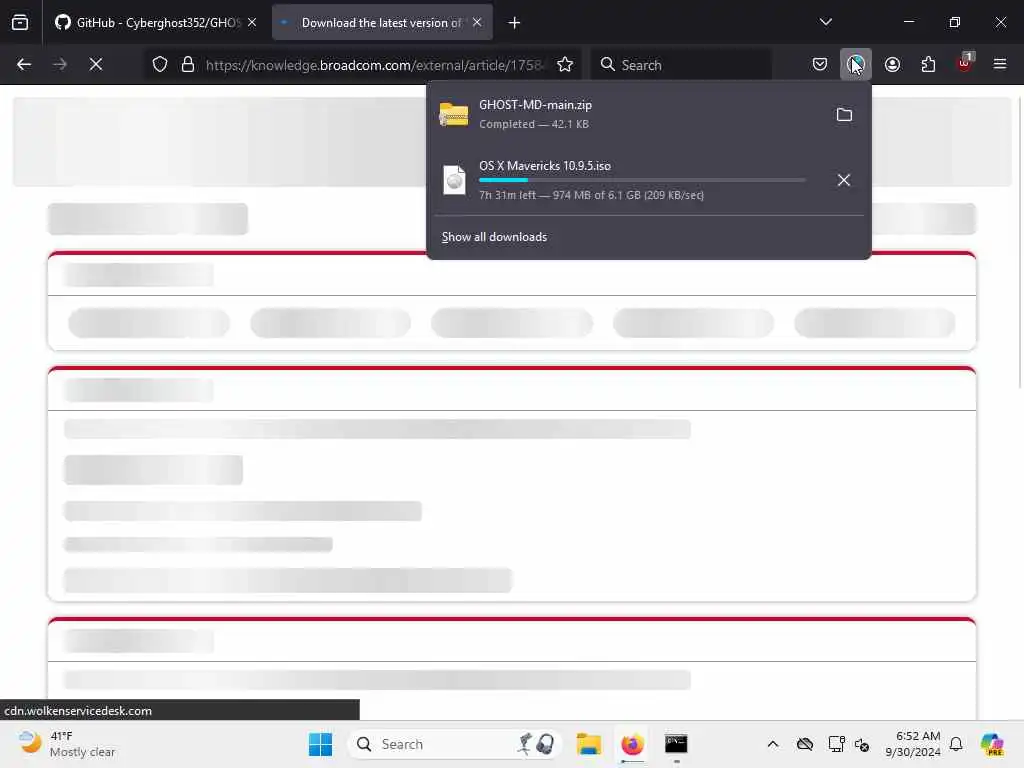Open the weather widget showing 41°F
This screenshot has height=768, width=1024.
tap(66, 744)
